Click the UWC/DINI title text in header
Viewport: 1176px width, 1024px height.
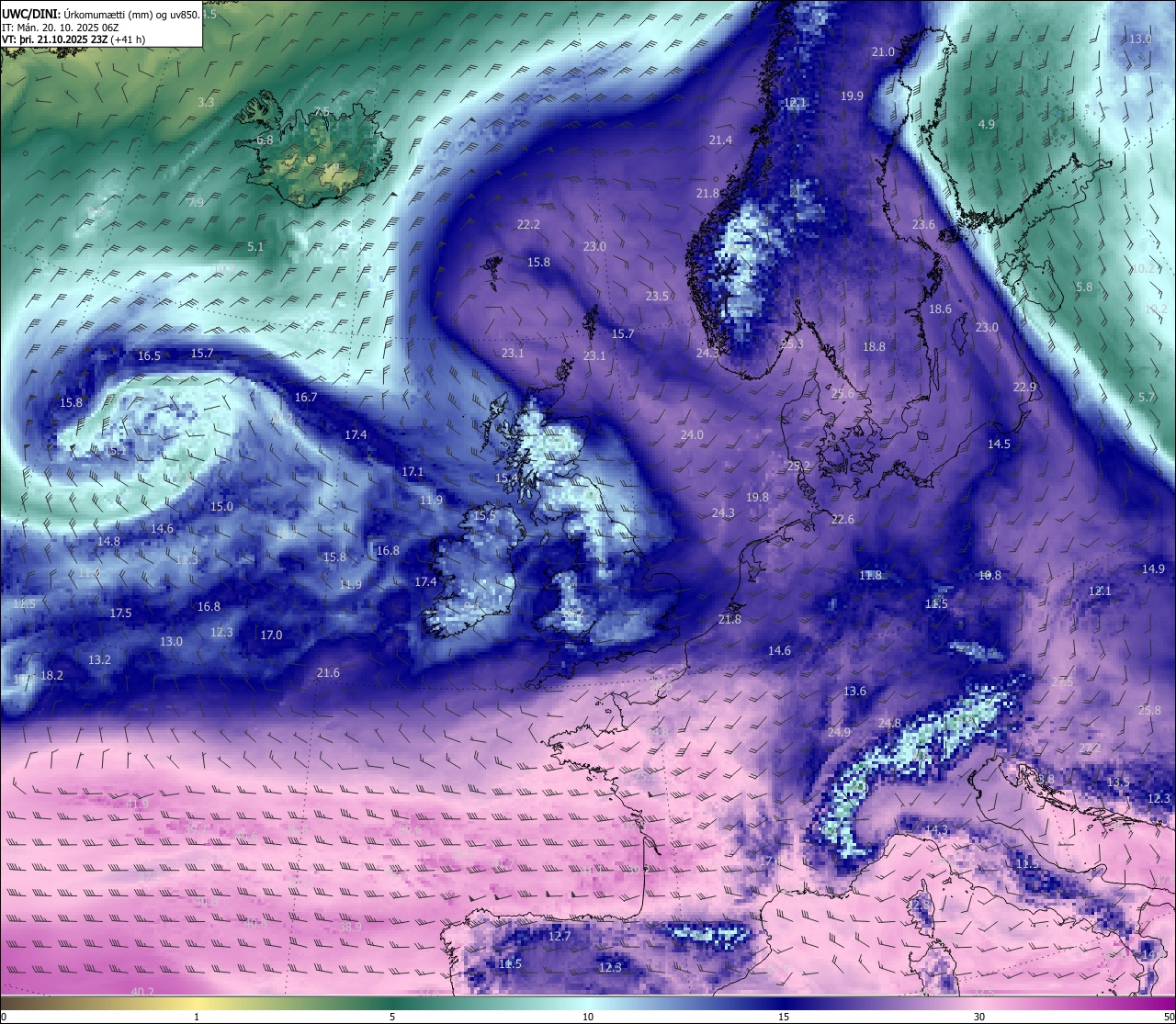tap(31, 15)
